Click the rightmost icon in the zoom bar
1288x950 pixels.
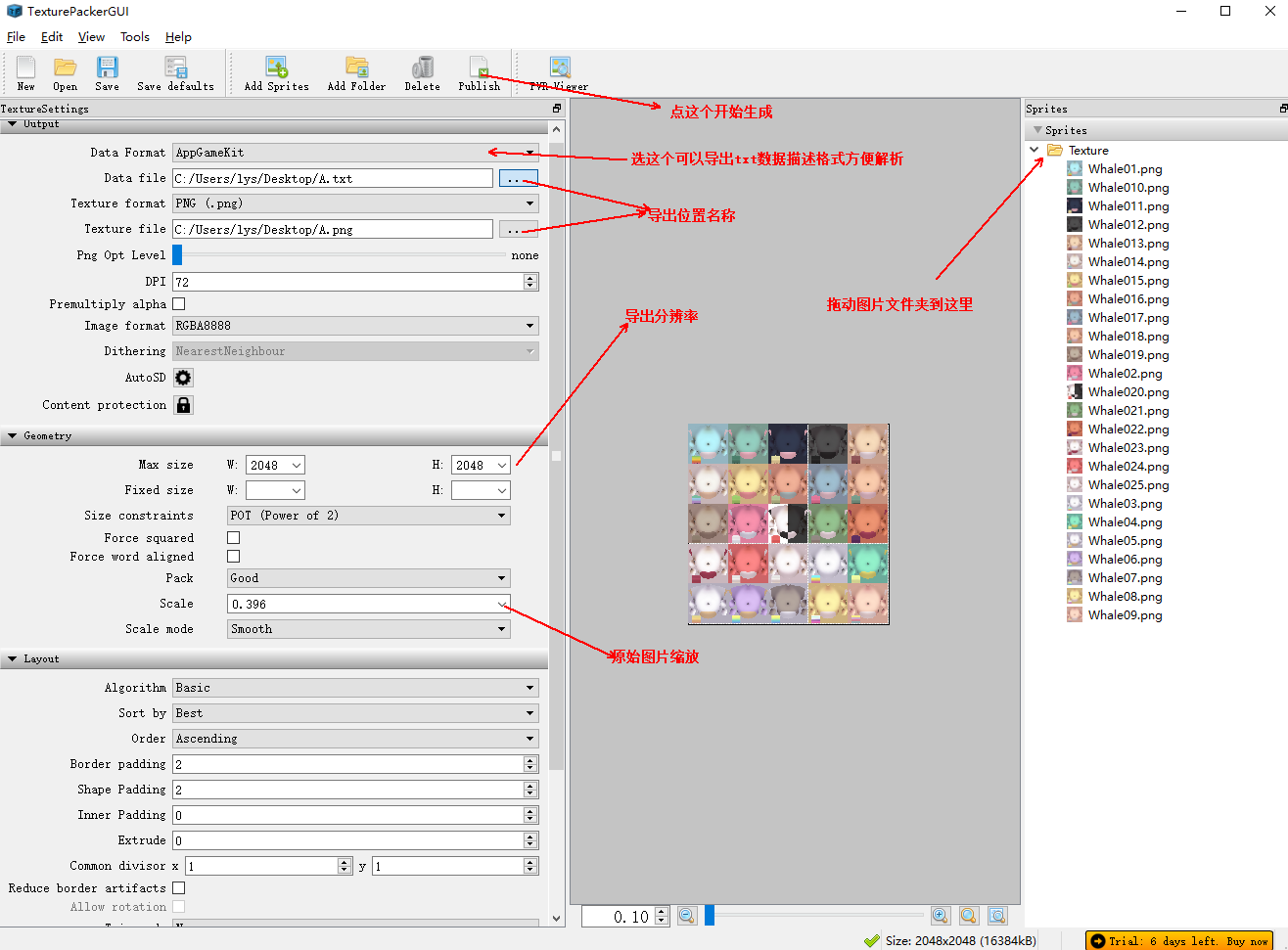click(996, 916)
